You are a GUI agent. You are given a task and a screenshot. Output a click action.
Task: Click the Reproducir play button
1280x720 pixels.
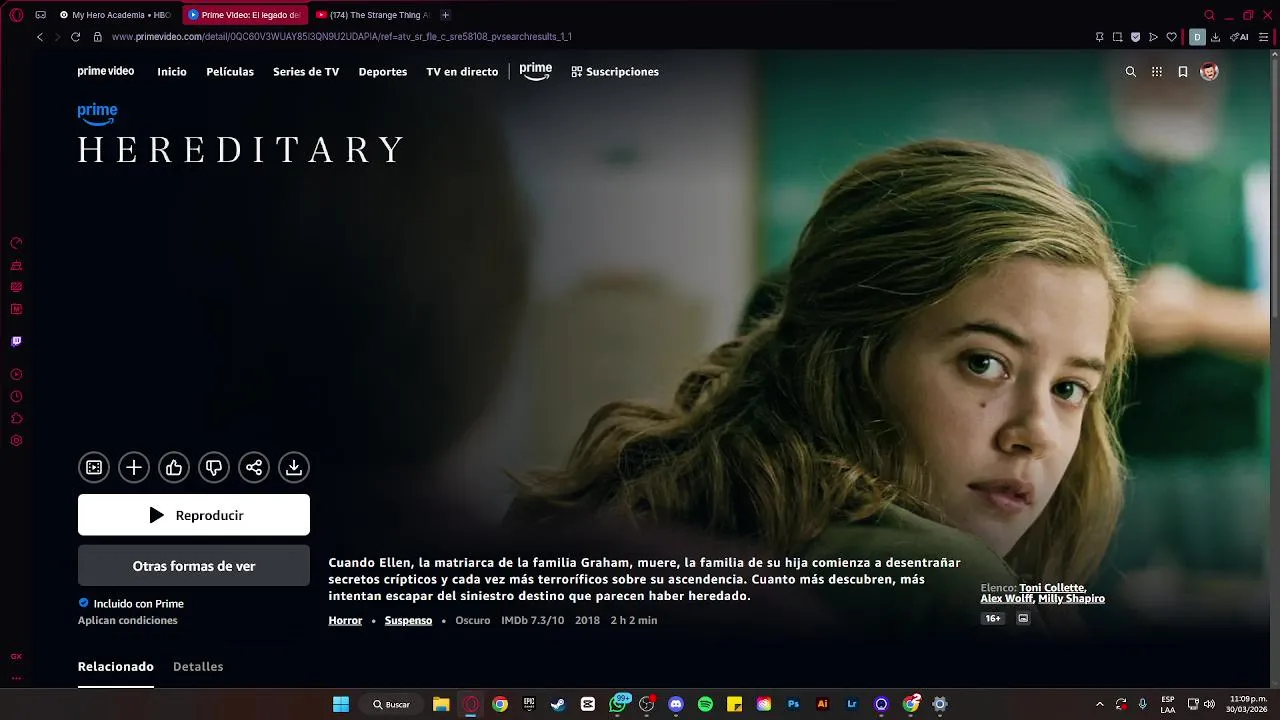click(x=194, y=515)
